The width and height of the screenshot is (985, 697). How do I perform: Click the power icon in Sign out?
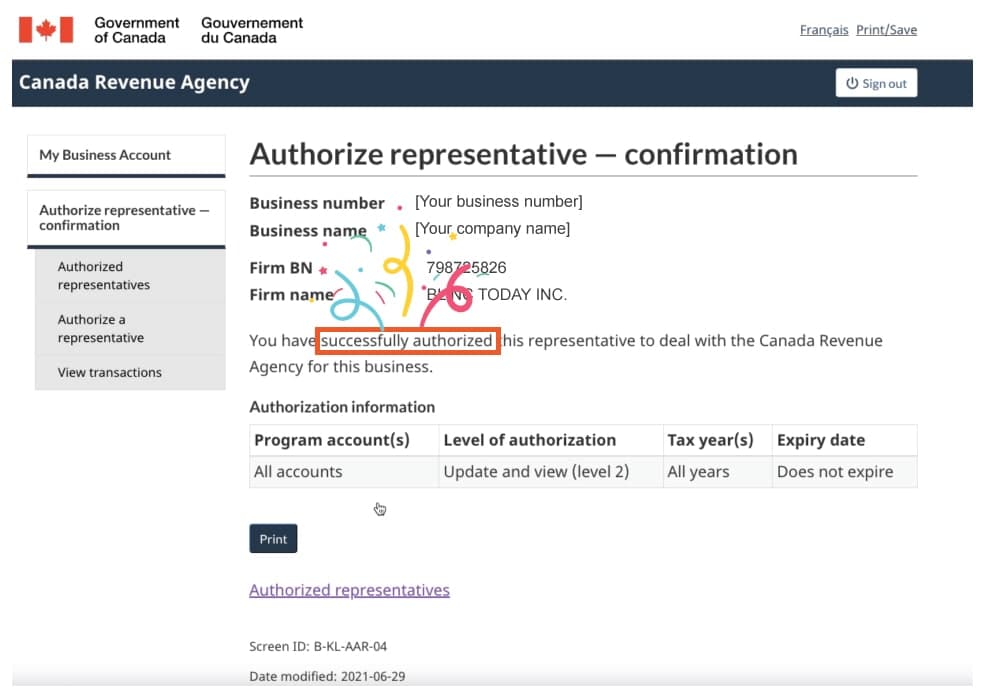tap(852, 83)
